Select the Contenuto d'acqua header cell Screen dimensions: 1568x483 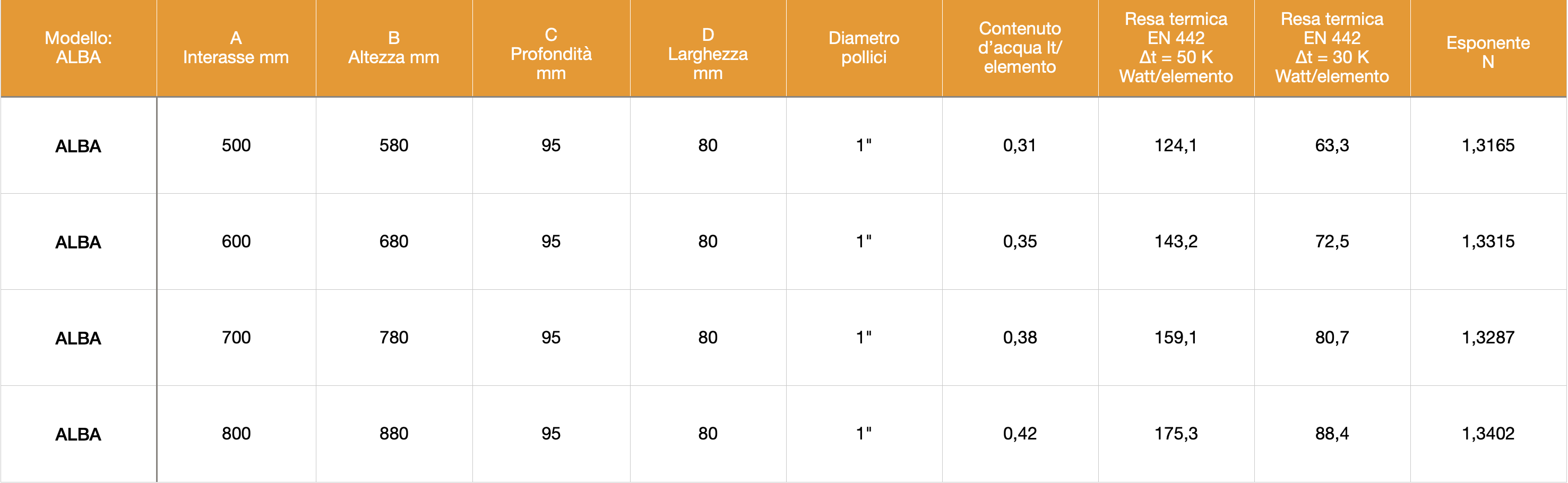tap(1020, 48)
